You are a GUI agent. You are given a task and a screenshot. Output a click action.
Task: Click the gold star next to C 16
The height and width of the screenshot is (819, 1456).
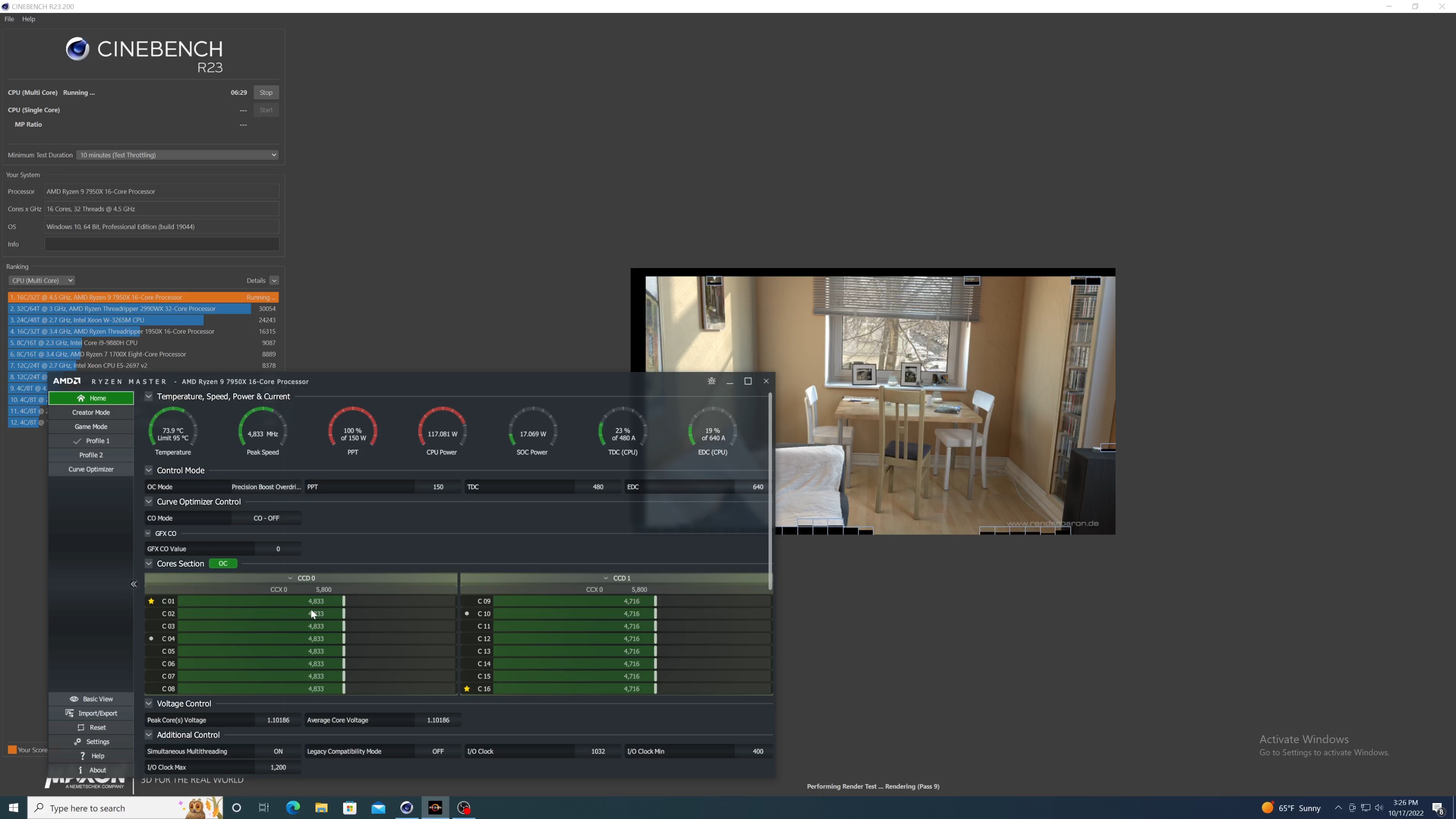(x=467, y=688)
